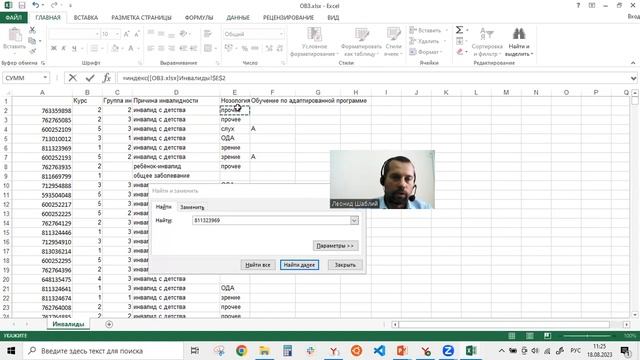Click the Найти все (Find All) button
The width and height of the screenshot is (640, 360).
pos(258,265)
